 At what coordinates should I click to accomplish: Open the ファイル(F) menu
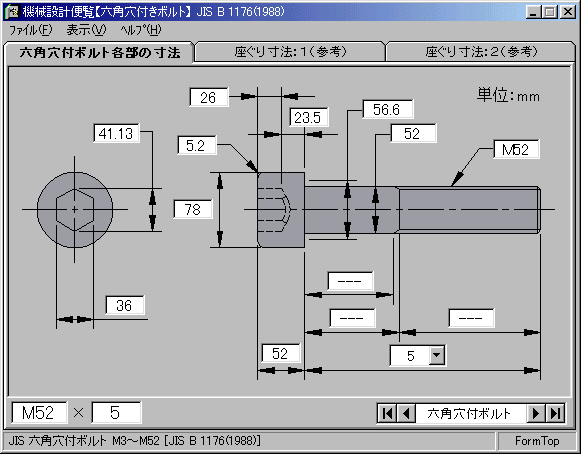tap(31, 30)
